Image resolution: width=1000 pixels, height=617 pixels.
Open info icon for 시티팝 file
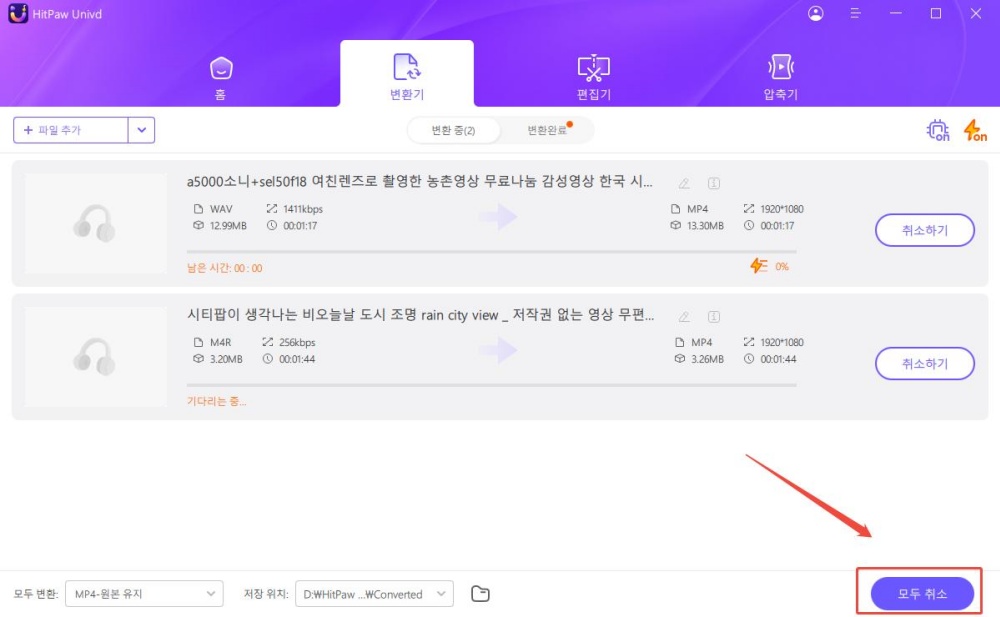click(714, 317)
